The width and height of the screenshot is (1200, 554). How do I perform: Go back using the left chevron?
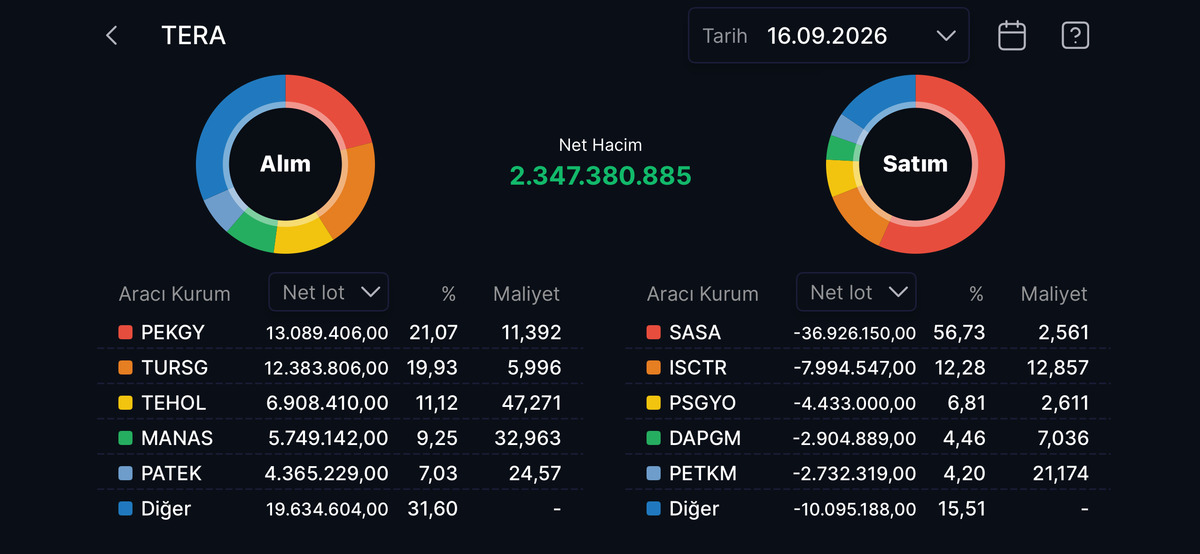111,36
